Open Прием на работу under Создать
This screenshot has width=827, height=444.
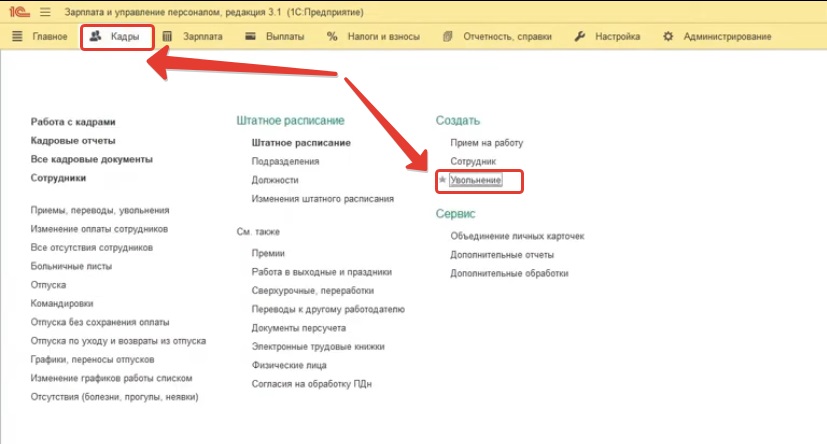coord(486,143)
